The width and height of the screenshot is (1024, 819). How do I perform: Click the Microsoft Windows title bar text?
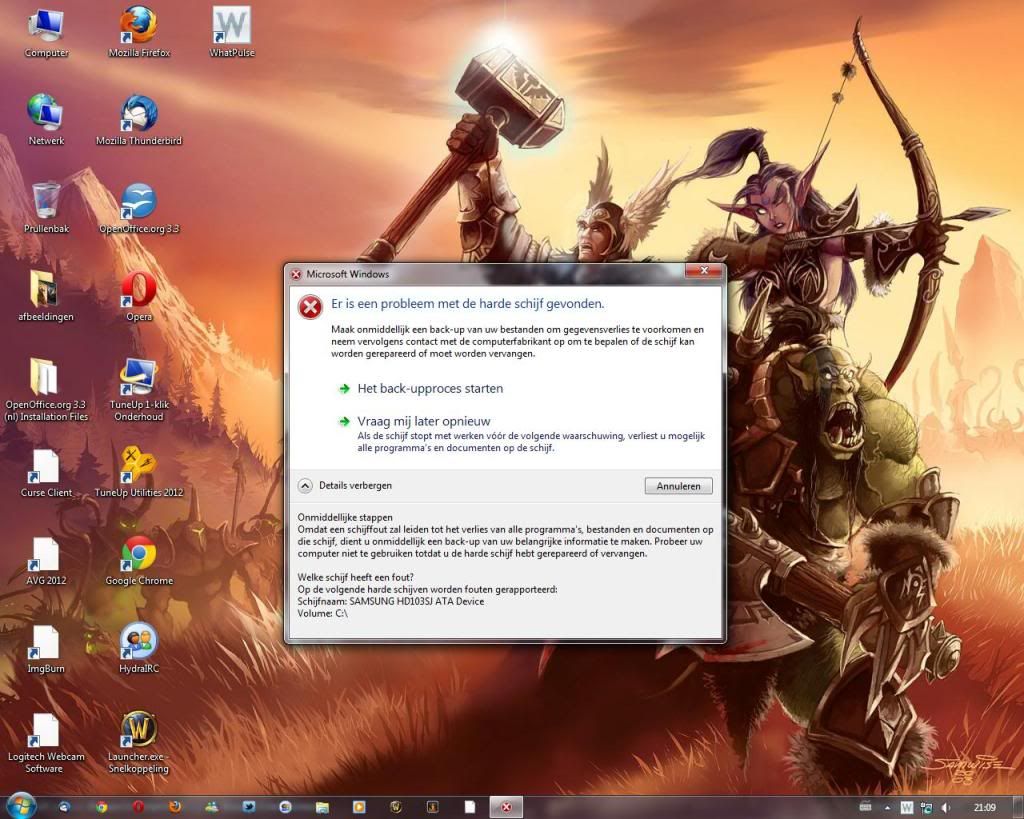pyautogui.click(x=347, y=274)
